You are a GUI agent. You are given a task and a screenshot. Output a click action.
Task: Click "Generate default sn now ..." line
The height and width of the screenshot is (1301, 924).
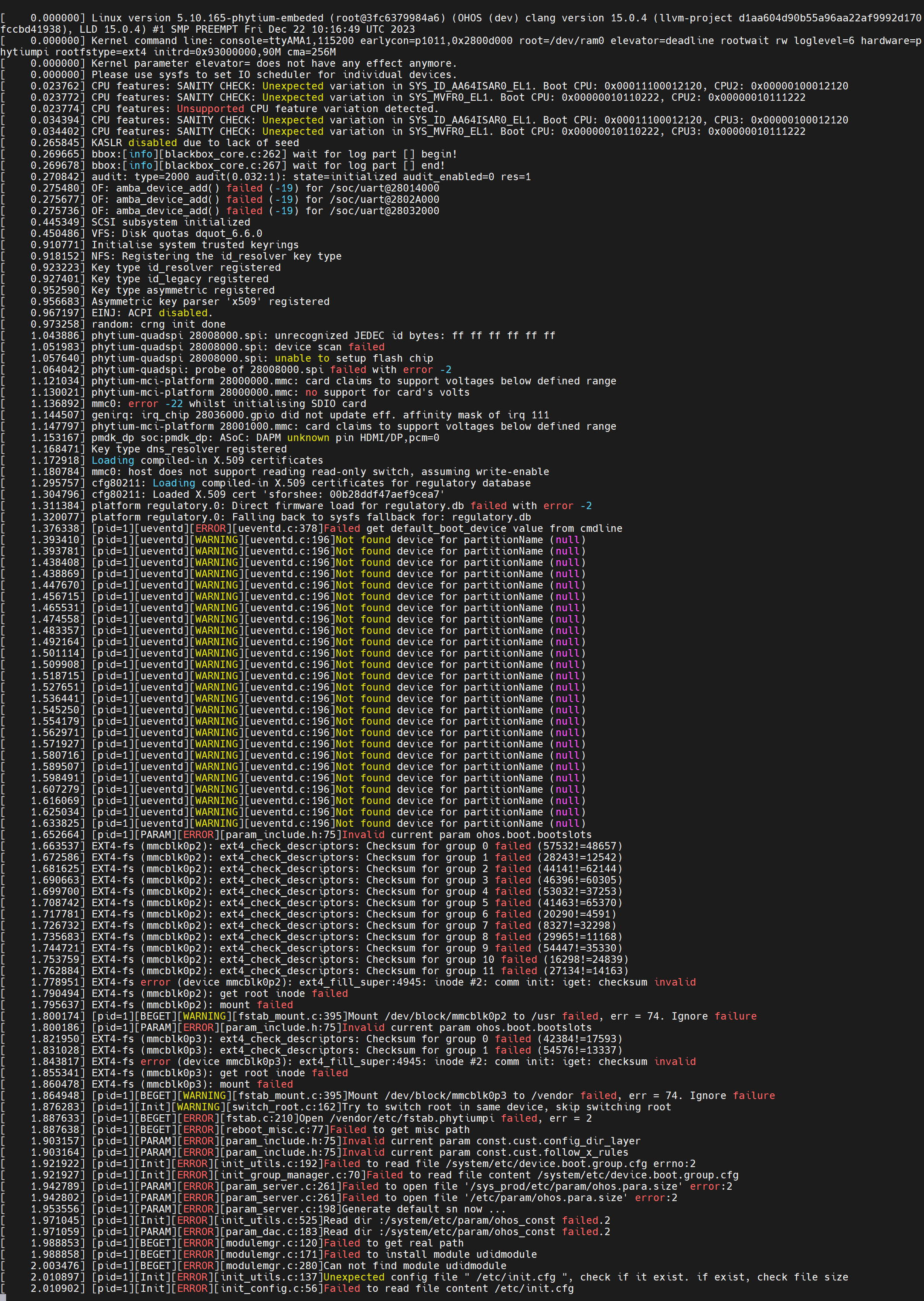point(253,1209)
